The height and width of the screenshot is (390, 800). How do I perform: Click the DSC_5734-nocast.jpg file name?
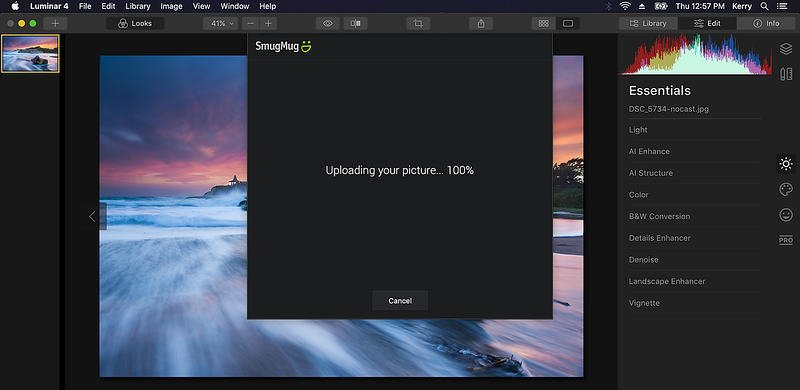(x=668, y=109)
